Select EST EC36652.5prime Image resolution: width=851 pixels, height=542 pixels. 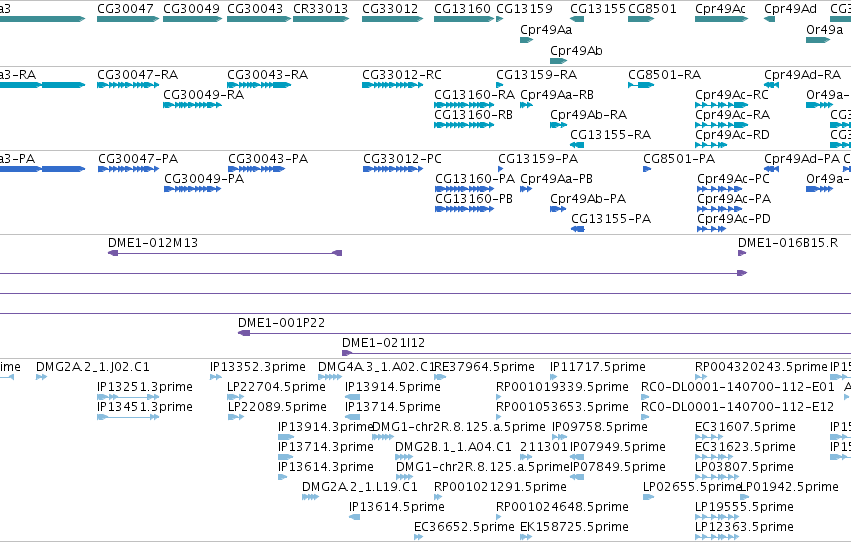[418, 537]
